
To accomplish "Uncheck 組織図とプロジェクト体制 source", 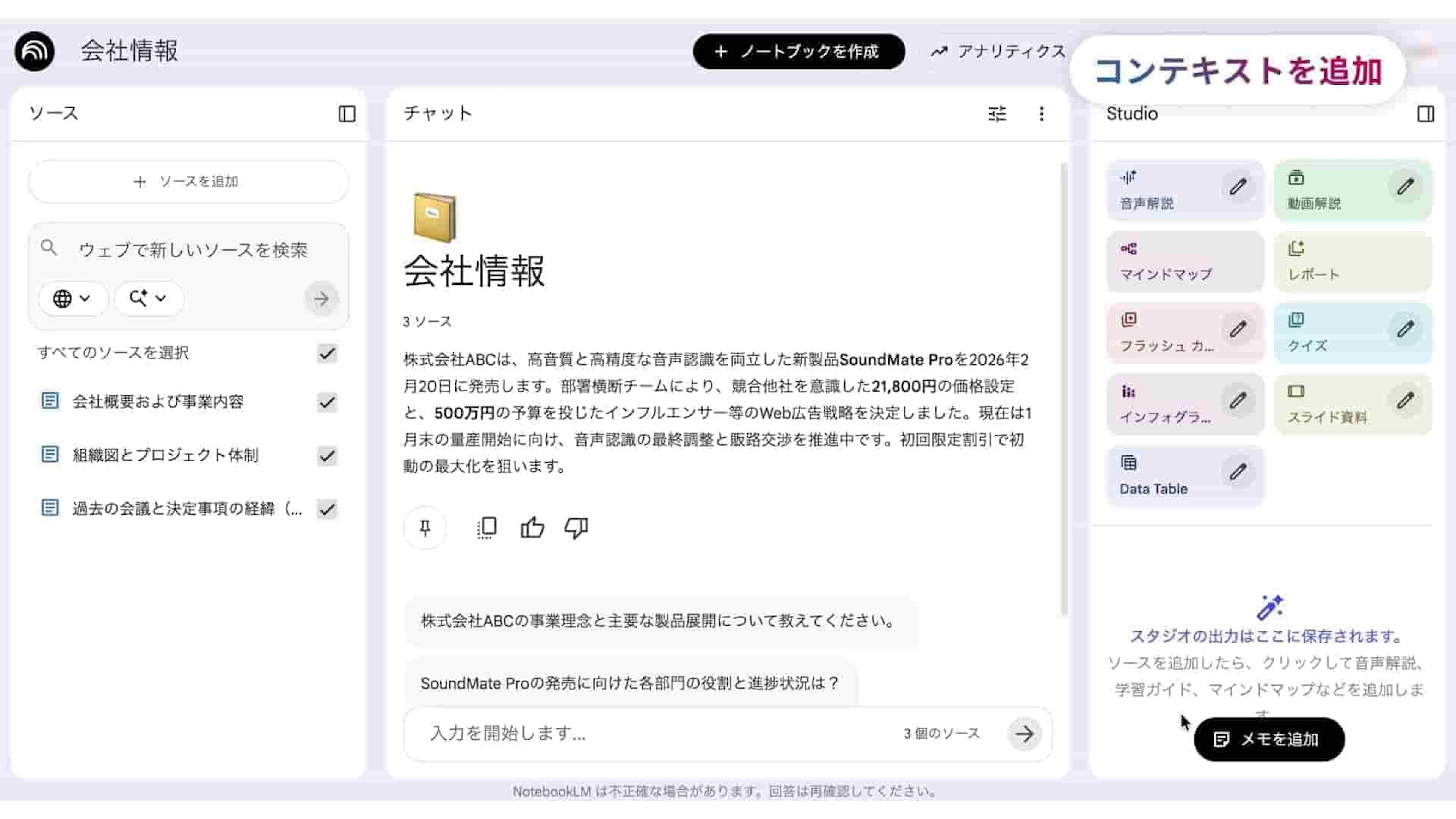I will coord(327,455).
